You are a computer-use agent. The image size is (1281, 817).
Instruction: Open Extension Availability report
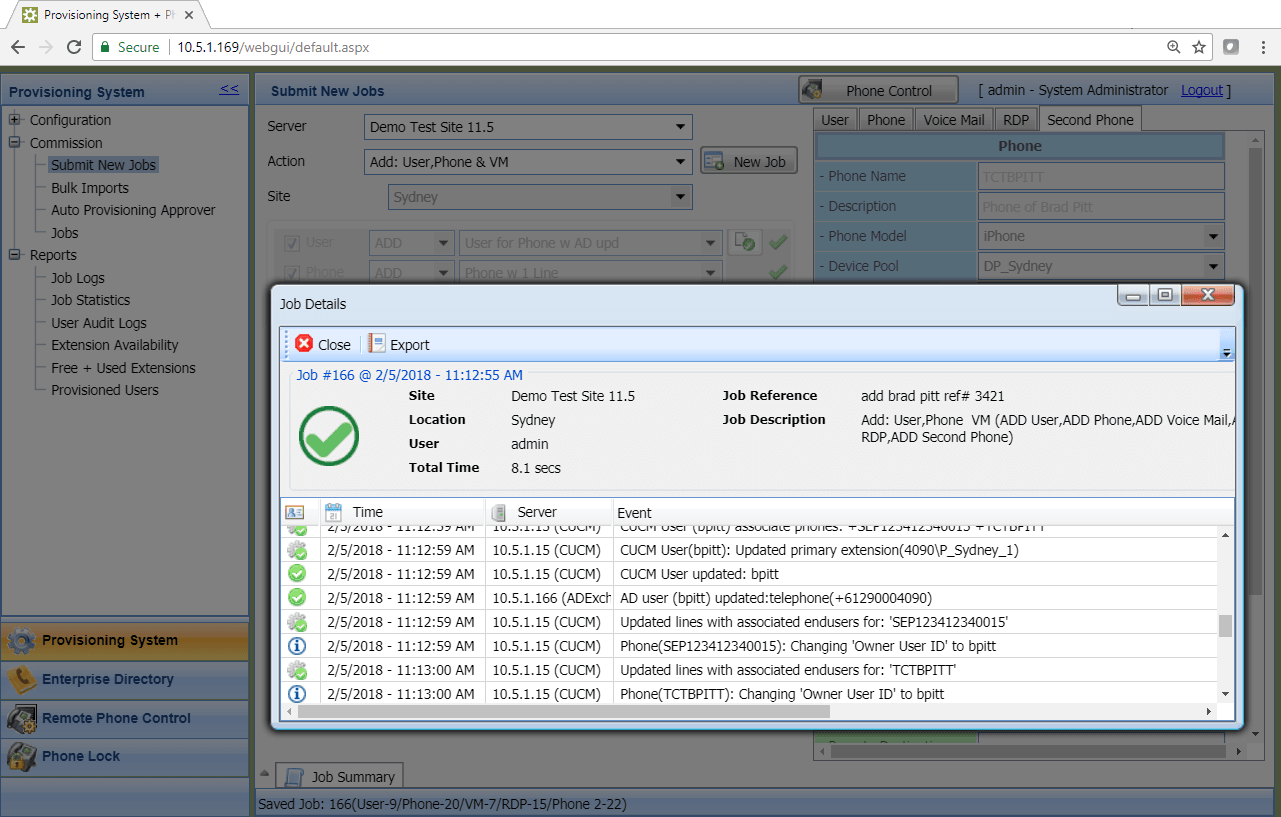[x=115, y=345]
